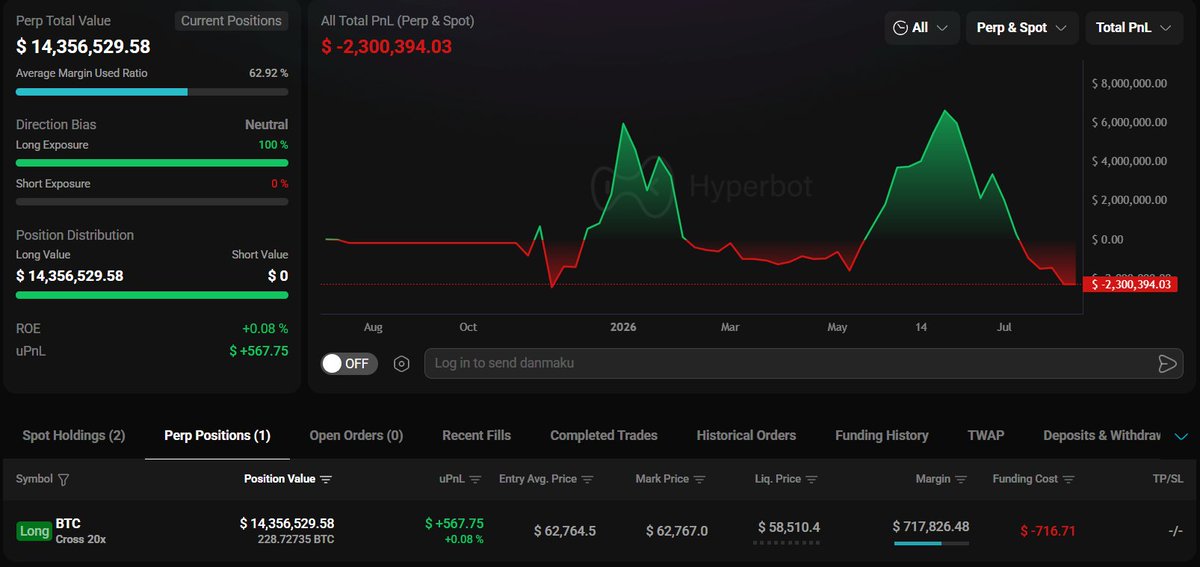The image size is (1200, 567).
Task: Open danmaku settings hexagon icon
Action: coord(402,364)
